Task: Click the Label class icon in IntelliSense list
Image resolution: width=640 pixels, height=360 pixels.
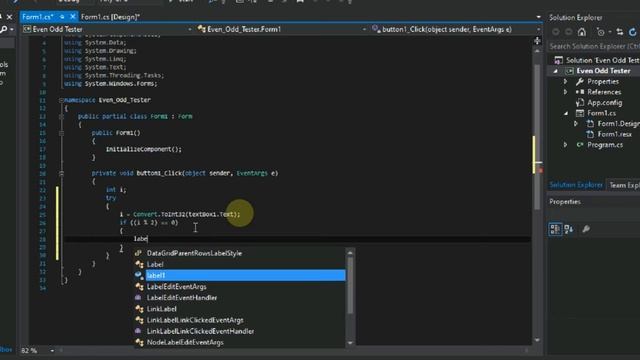Action: click(139, 264)
